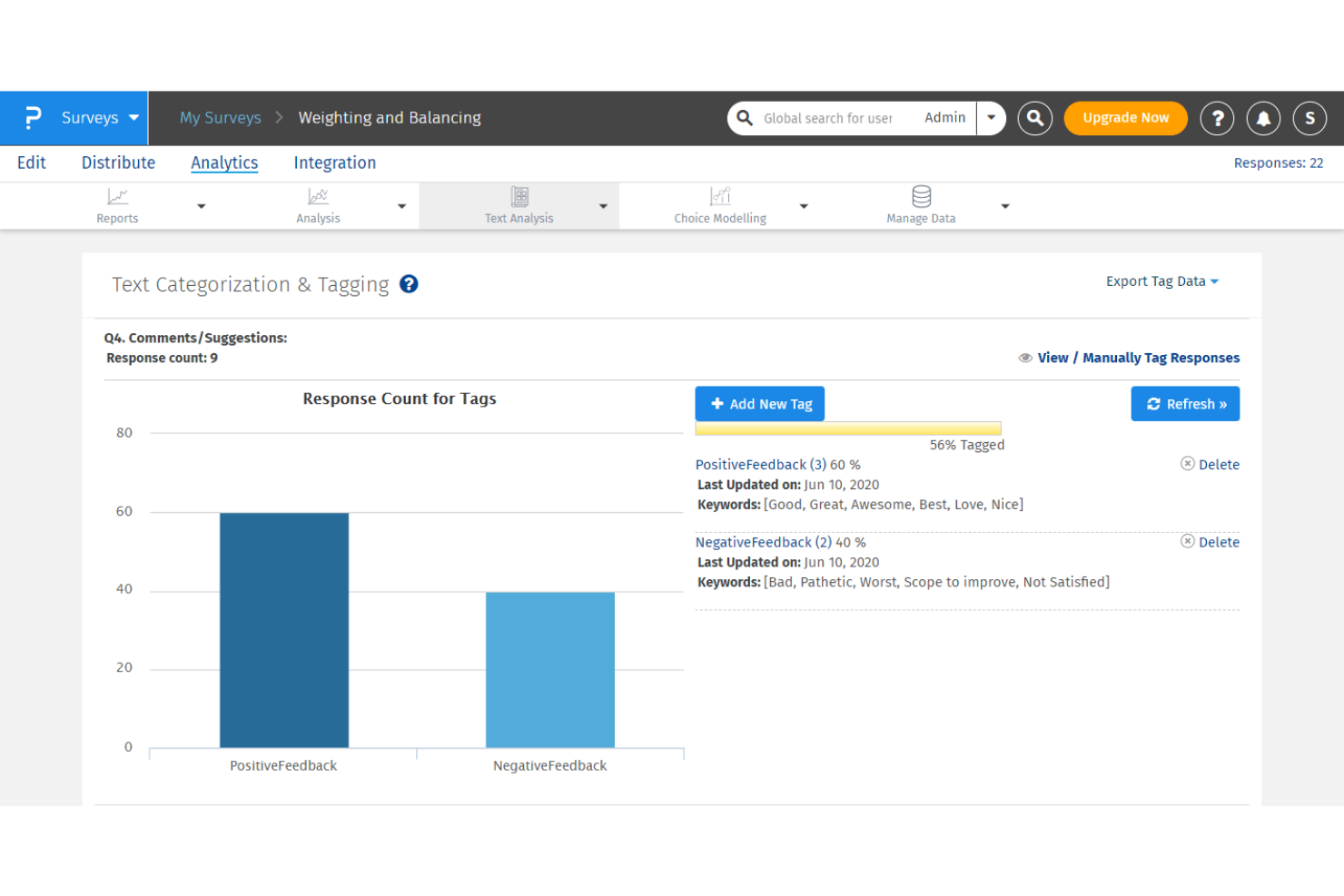Switch to the Distribute tab
The width and height of the screenshot is (1344, 896).
[x=118, y=162]
